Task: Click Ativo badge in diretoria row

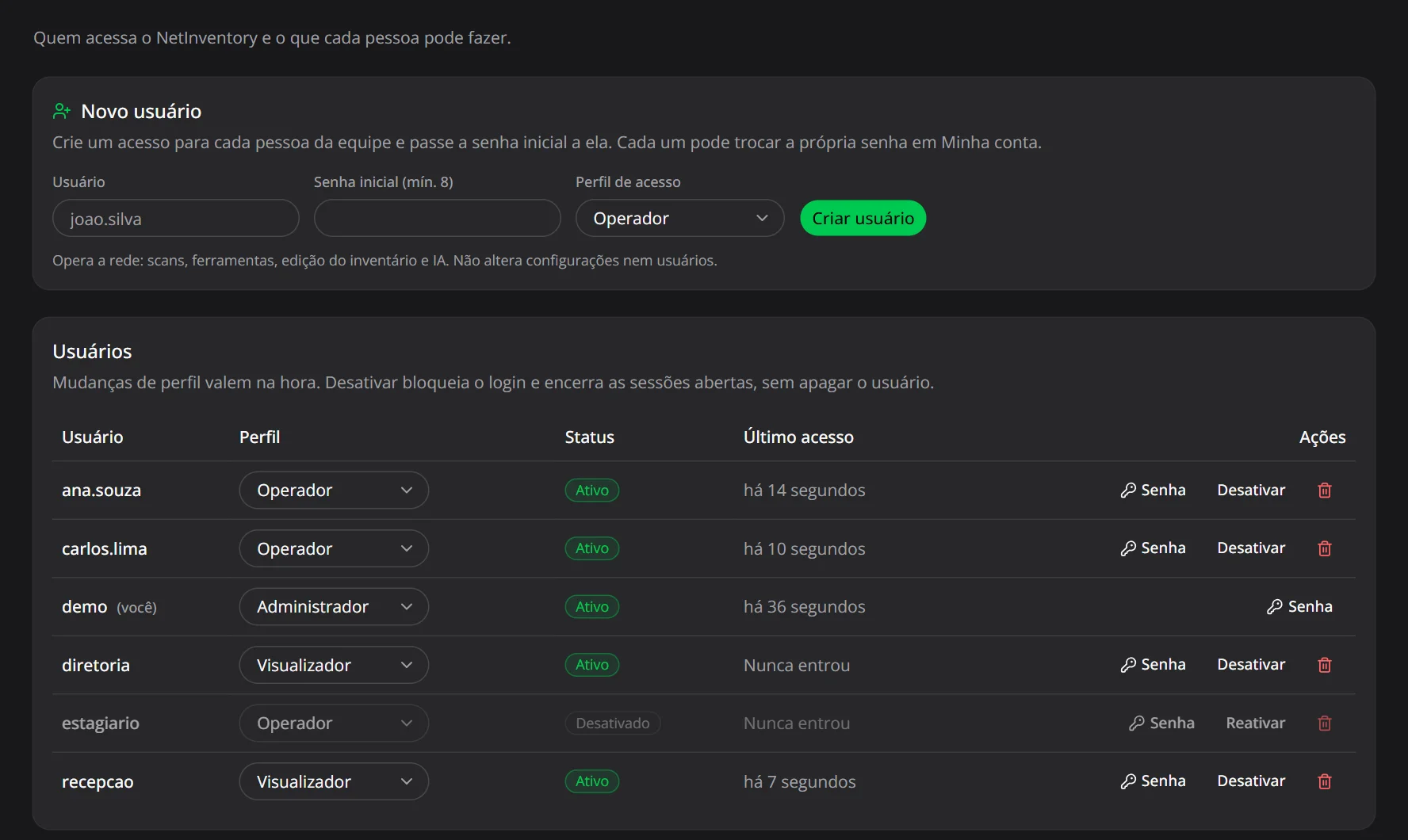Action: click(592, 665)
